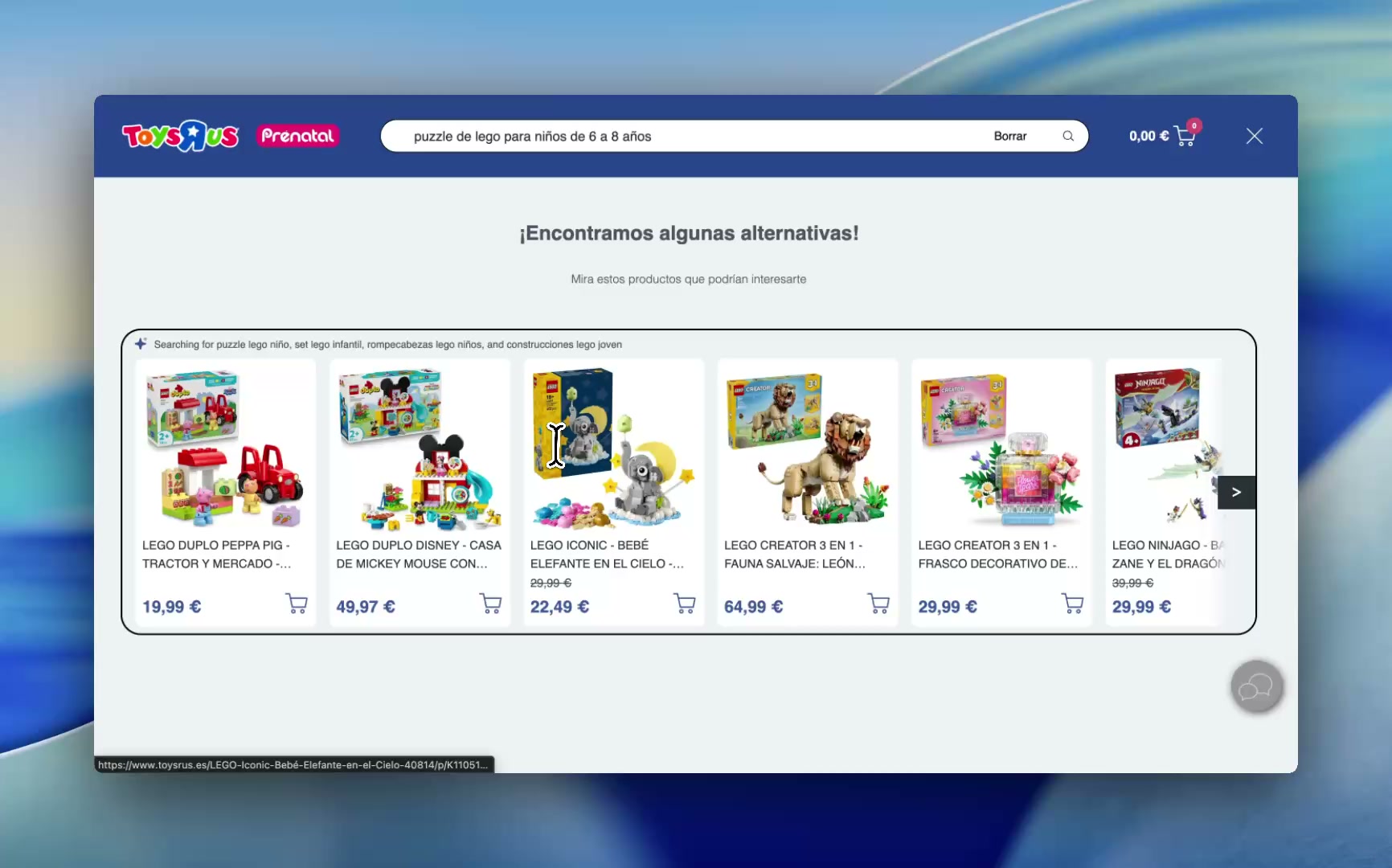Open LEGO CREATOR FRASCO DECORATIVO title
This screenshot has width=1392, height=868.
(x=998, y=555)
